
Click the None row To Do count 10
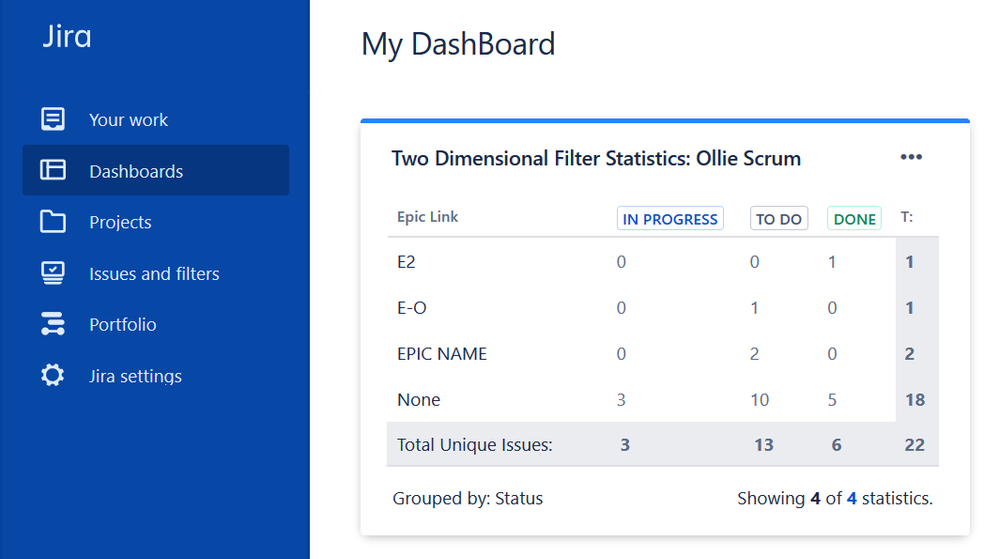tap(759, 400)
